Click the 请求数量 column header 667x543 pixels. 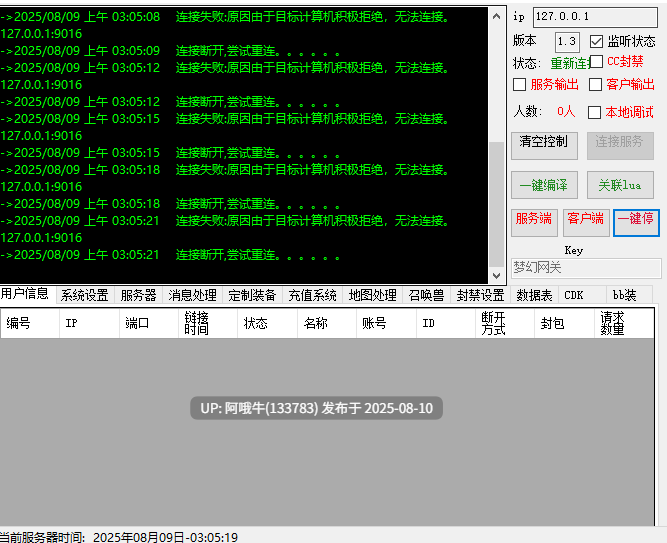point(624,323)
